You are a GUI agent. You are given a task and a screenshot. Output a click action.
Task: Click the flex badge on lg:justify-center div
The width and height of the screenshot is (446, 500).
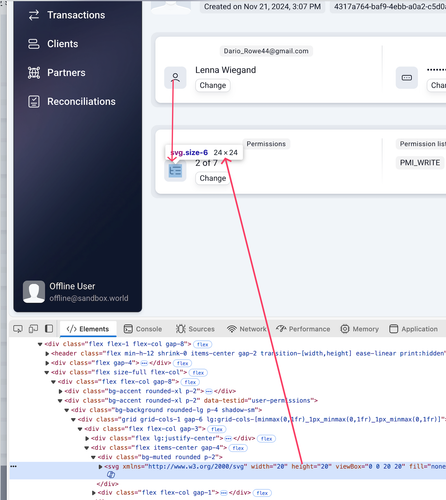tap(267, 439)
